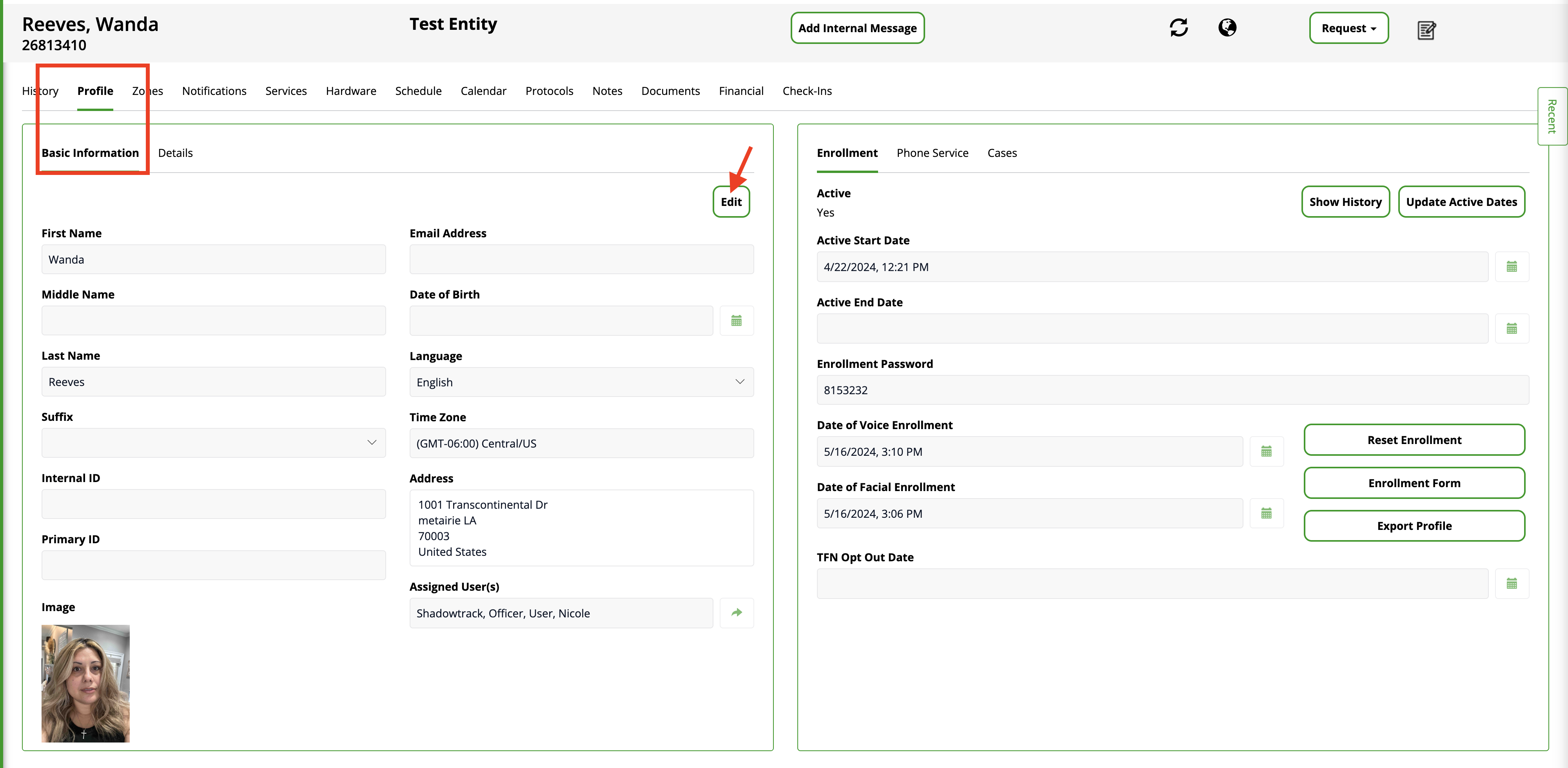Open Date of Voice Enrollment calendar icon
The image size is (1568, 768).
click(x=1266, y=451)
